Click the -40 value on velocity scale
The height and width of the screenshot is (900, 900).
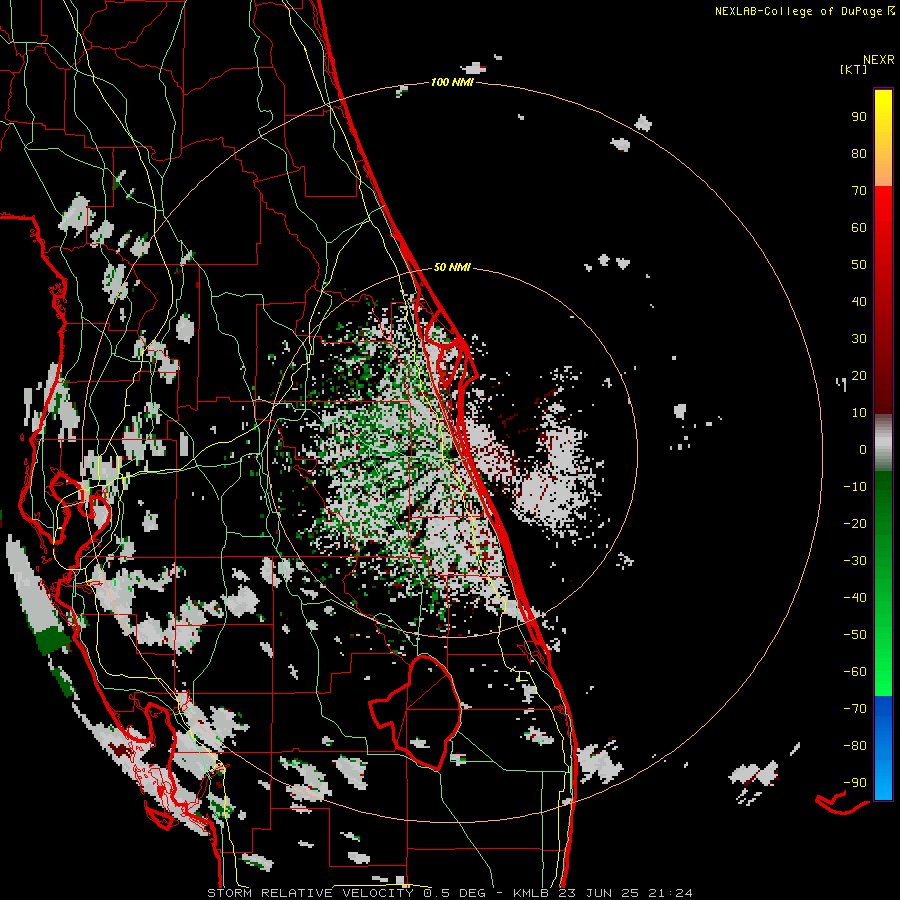tap(855, 598)
